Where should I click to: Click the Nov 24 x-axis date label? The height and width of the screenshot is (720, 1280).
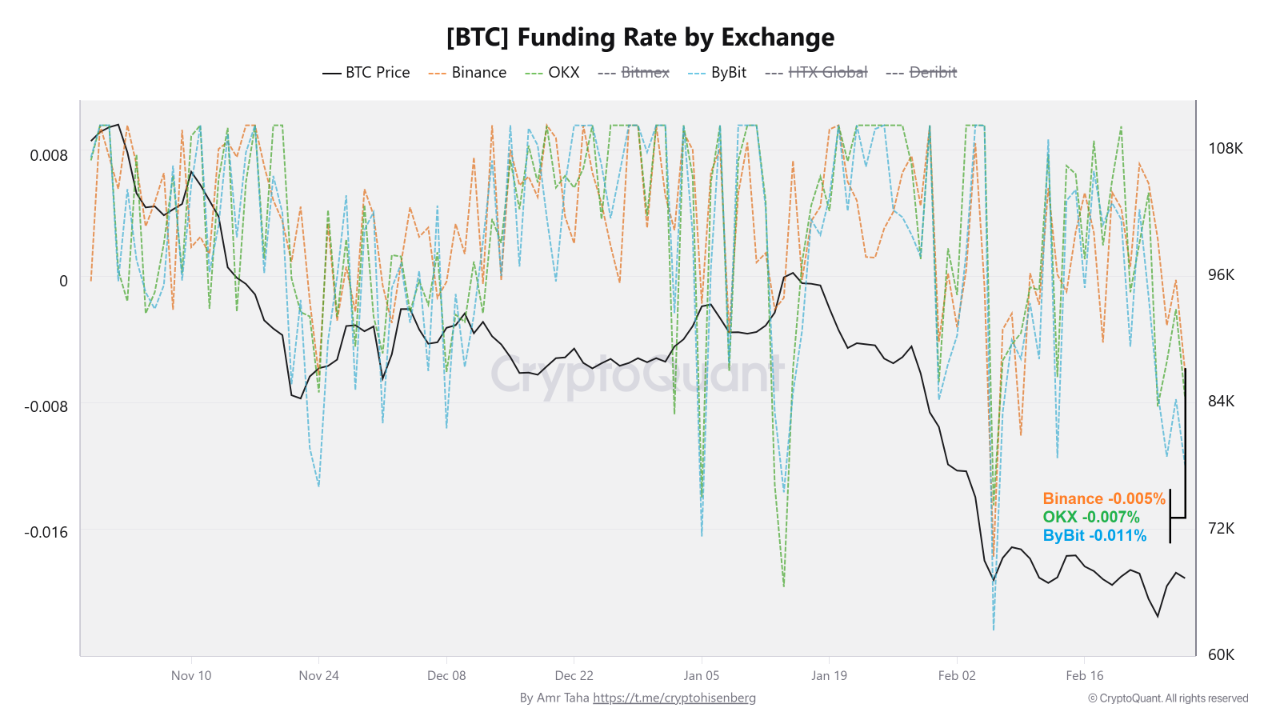[319, 675]
